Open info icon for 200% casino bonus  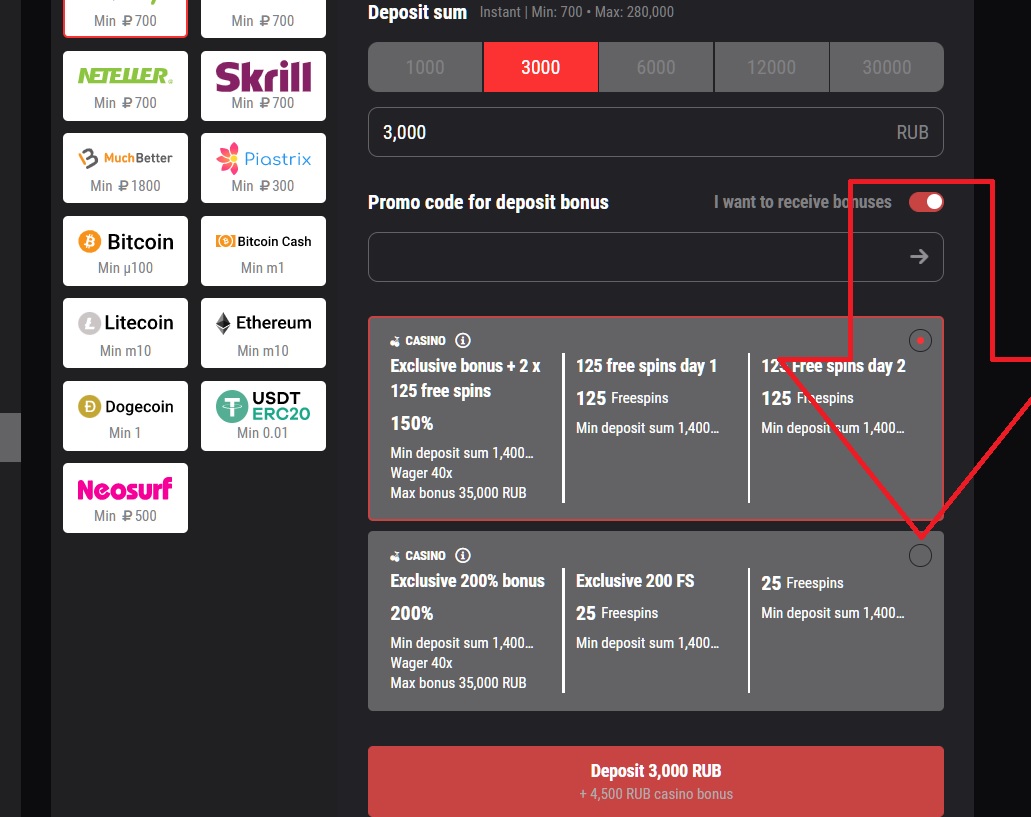pyautogui.click(x=462, y=556)
